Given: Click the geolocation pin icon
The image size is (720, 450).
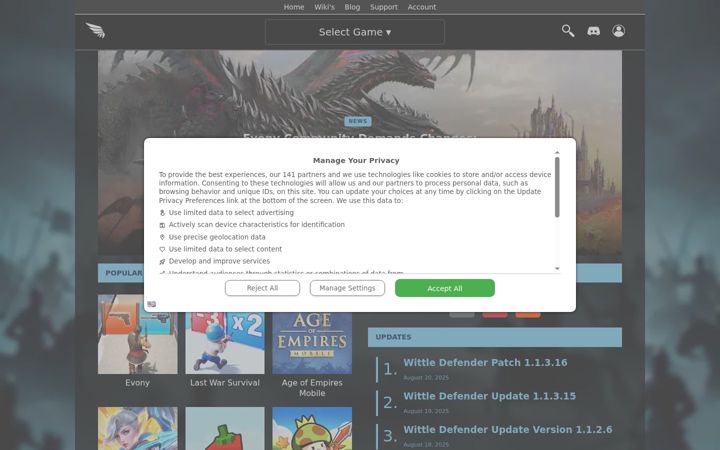Looking at the screenshot, I should click(x=162, y=237).
